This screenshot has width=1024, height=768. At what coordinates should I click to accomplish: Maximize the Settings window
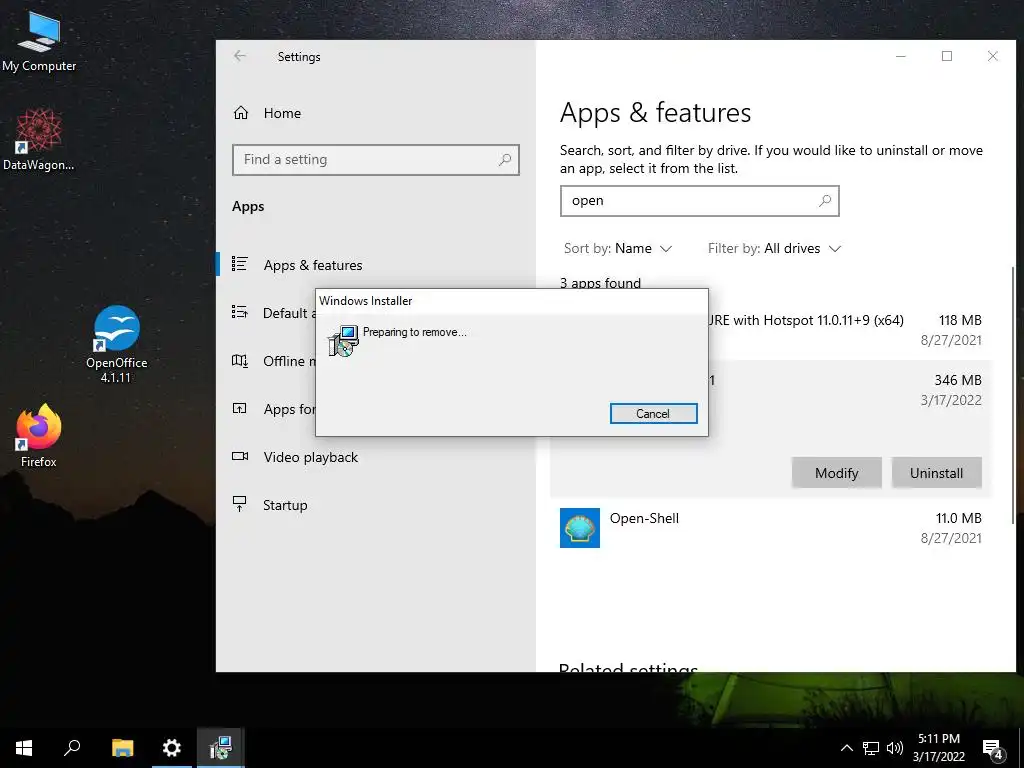pyautogui.click(x=947, y=56)
